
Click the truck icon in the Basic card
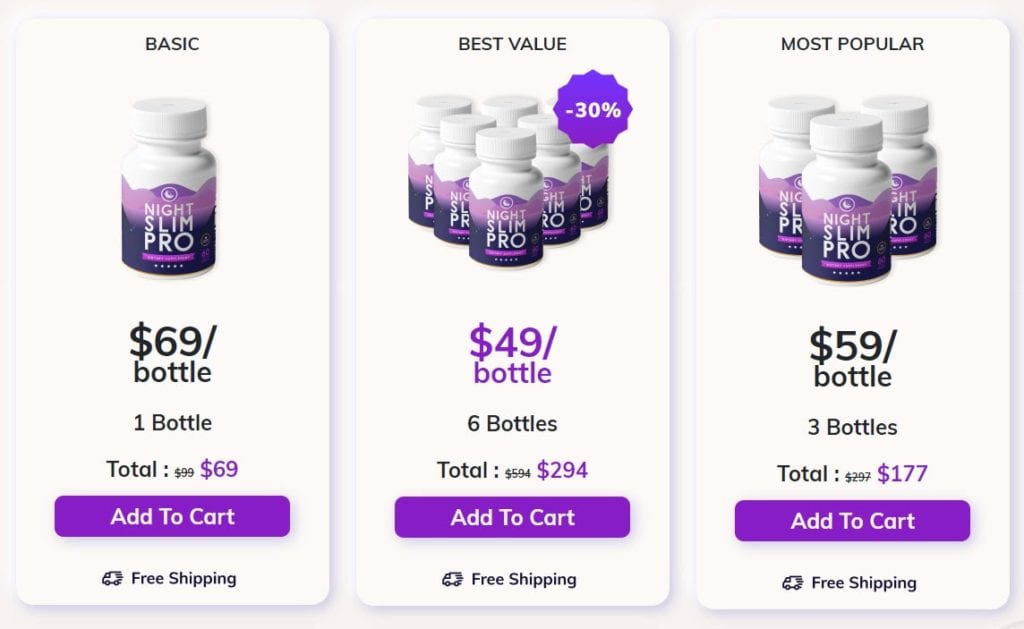pos(112,579)
